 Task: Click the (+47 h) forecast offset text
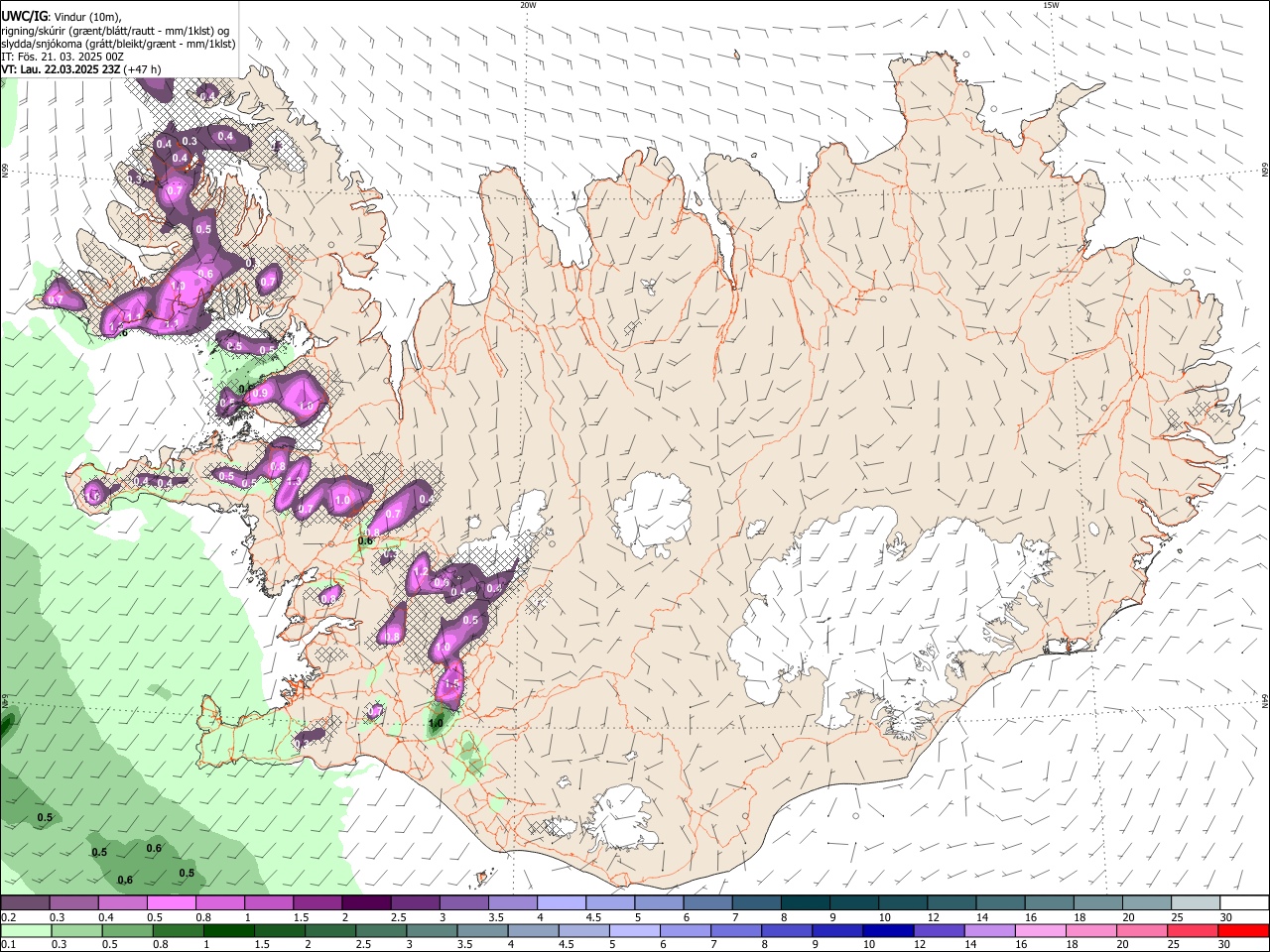coord(143,69)
